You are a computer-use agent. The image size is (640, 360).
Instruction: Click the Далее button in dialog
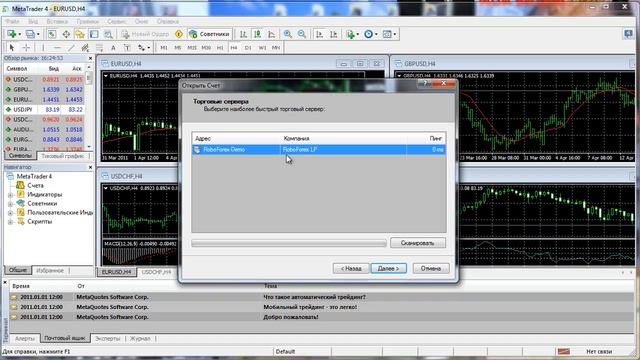point(388,269)
